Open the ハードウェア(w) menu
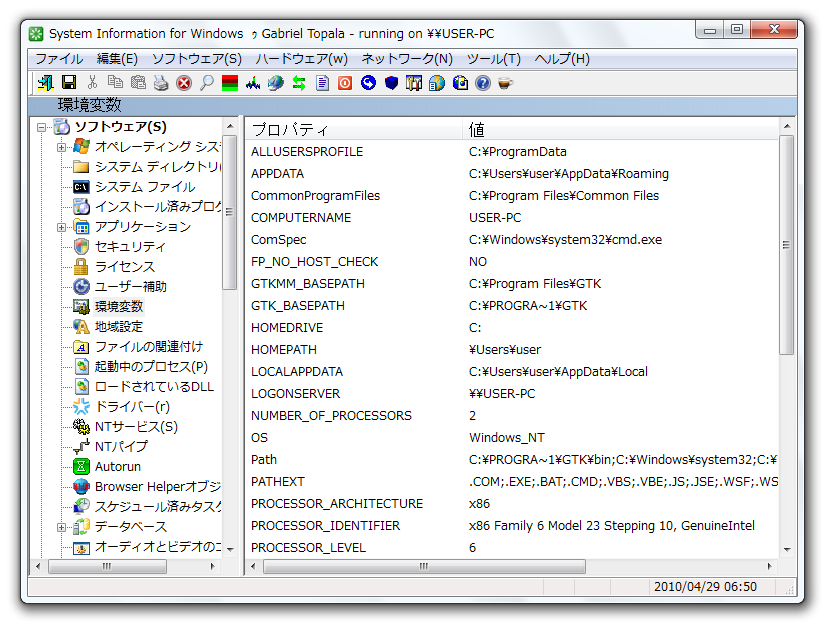Viewport: 828px width, 628px height. click(302, 59)
